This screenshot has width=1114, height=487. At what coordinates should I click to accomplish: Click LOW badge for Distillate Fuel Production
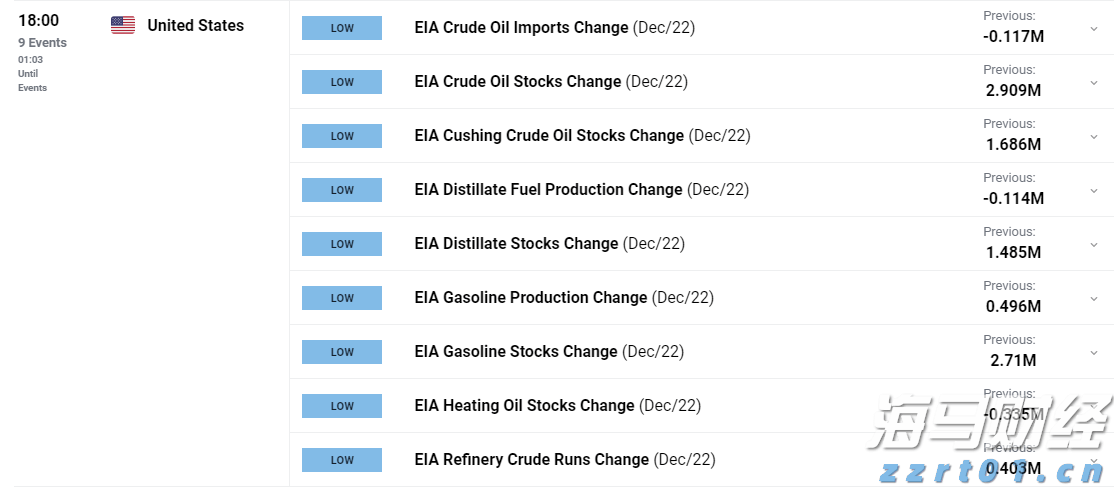pyautogui.click(x=342, y=190)
